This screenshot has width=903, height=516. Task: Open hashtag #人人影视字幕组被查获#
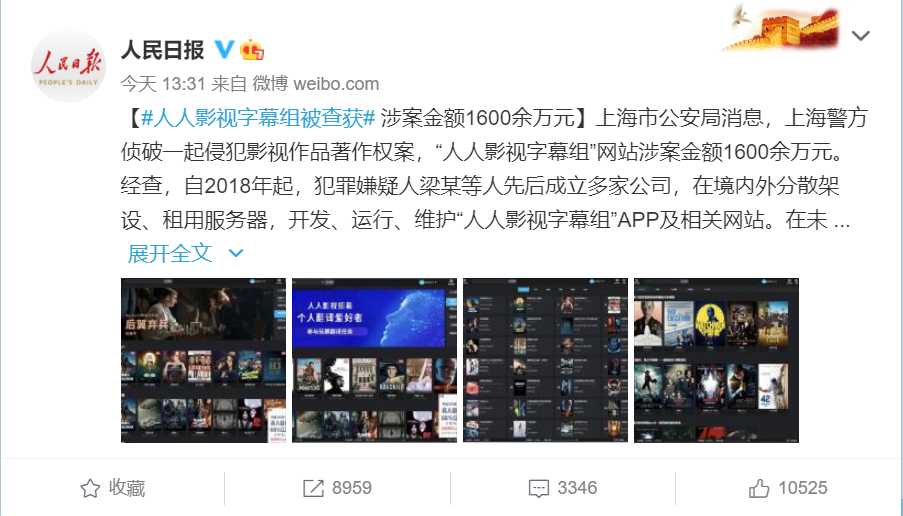tap(258, 118)
